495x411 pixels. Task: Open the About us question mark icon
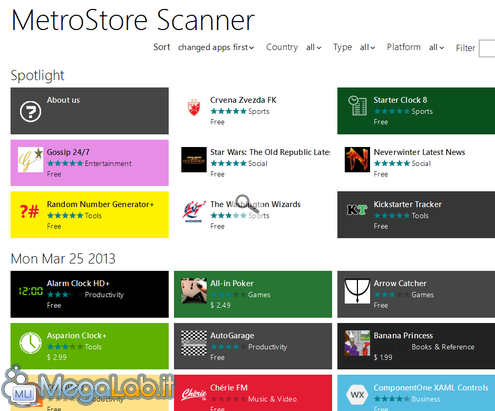30,111
